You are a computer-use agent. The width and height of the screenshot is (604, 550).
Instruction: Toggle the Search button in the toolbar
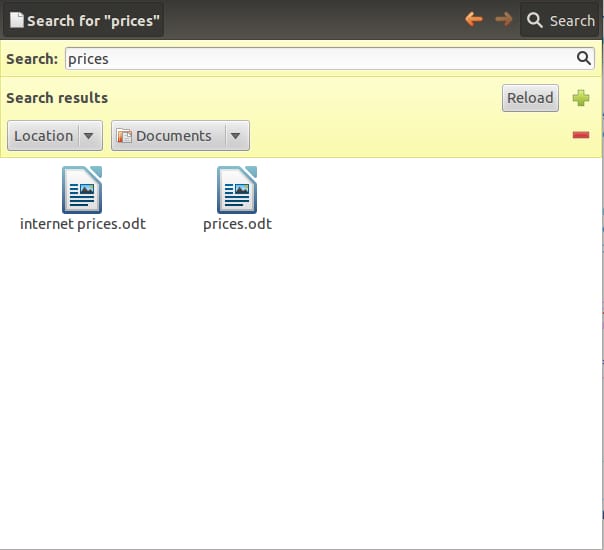point(560,20)
